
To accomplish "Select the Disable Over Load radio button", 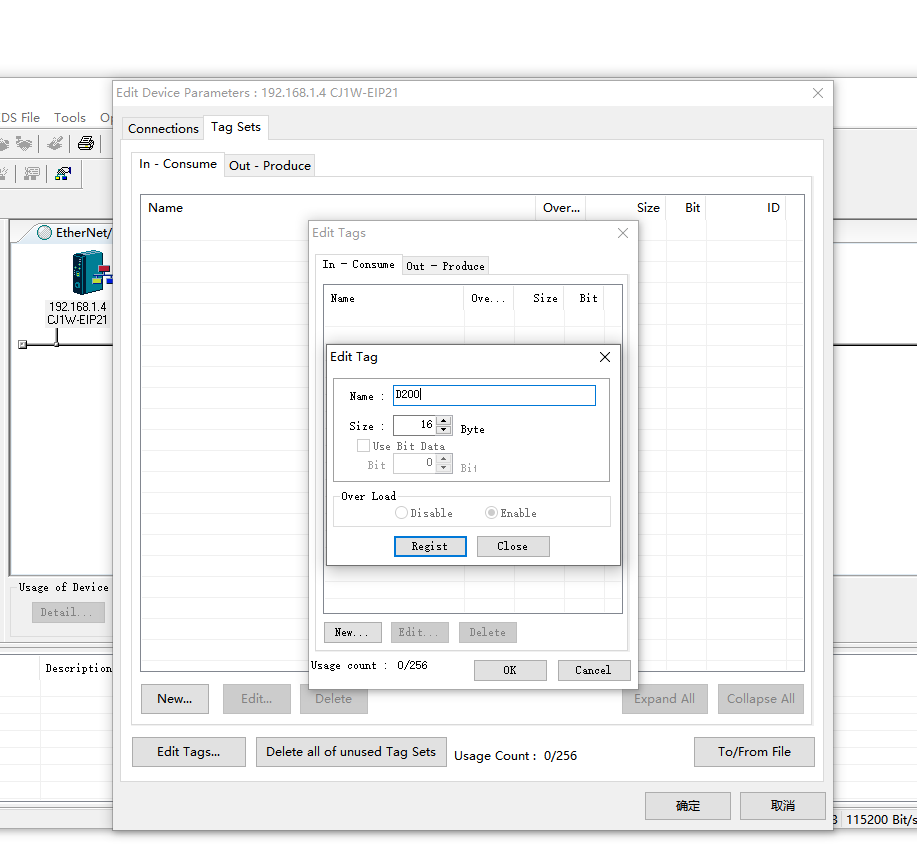I will [401, 512].
